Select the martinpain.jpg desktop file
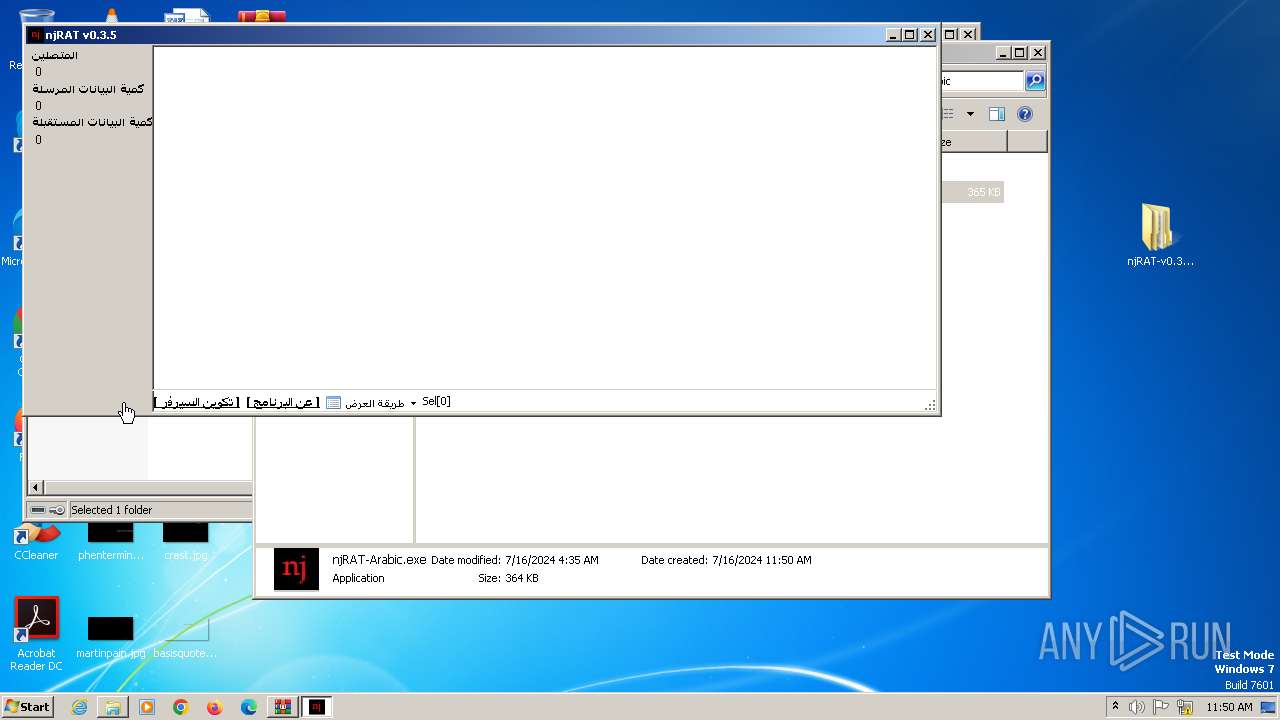The width and height of the screenshot is (1280, 720). tap(111, 639)
